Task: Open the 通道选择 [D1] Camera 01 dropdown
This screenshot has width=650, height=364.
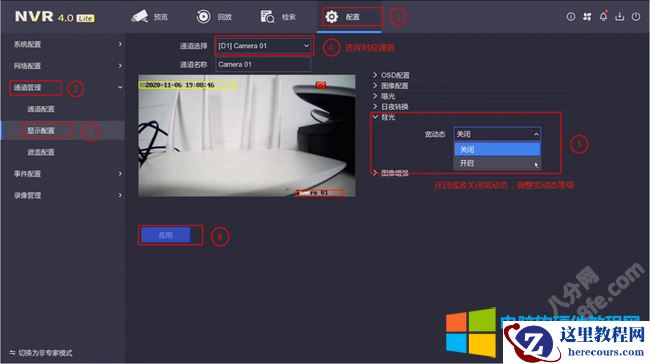Action: [263, 46]
